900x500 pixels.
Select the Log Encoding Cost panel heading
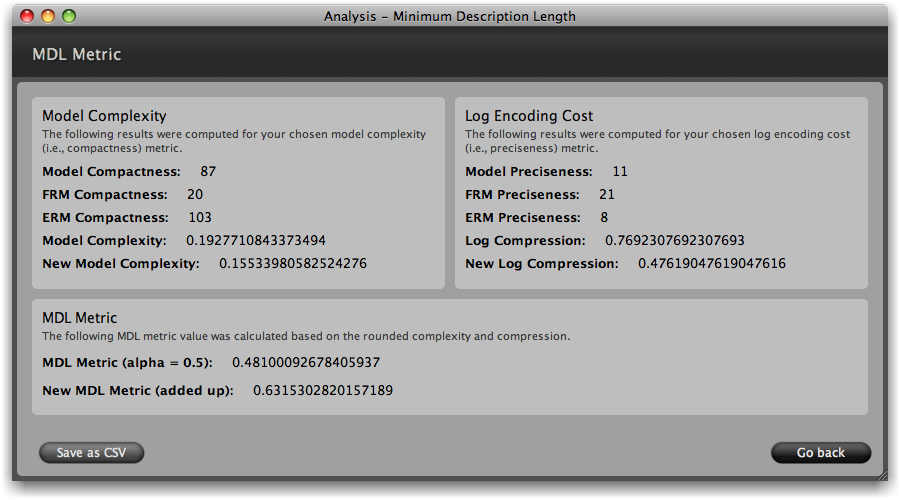click(529, 116)
